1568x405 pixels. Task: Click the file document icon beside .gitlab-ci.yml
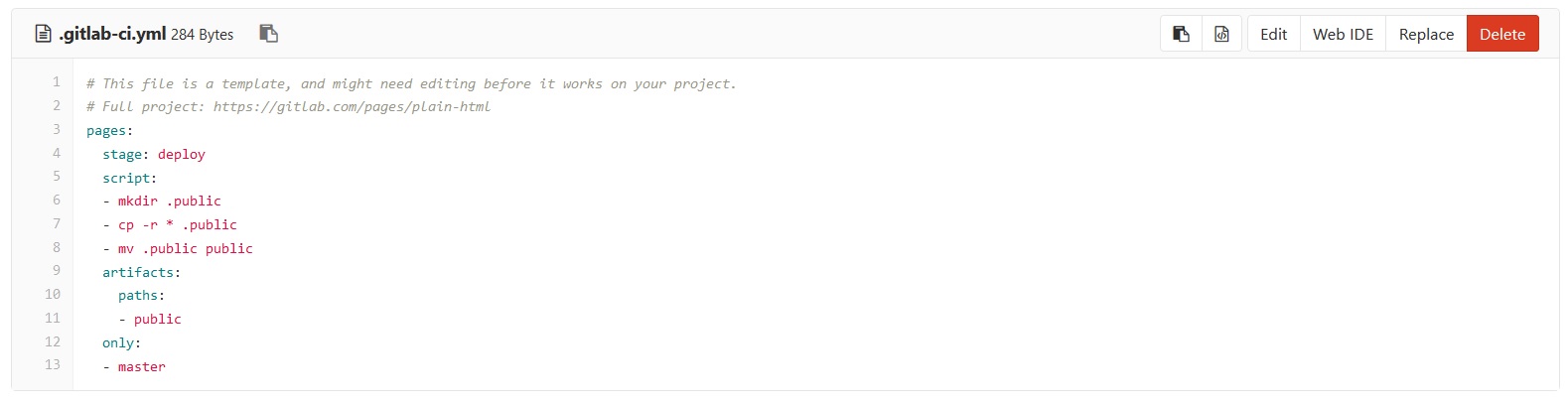pos(43,34)
